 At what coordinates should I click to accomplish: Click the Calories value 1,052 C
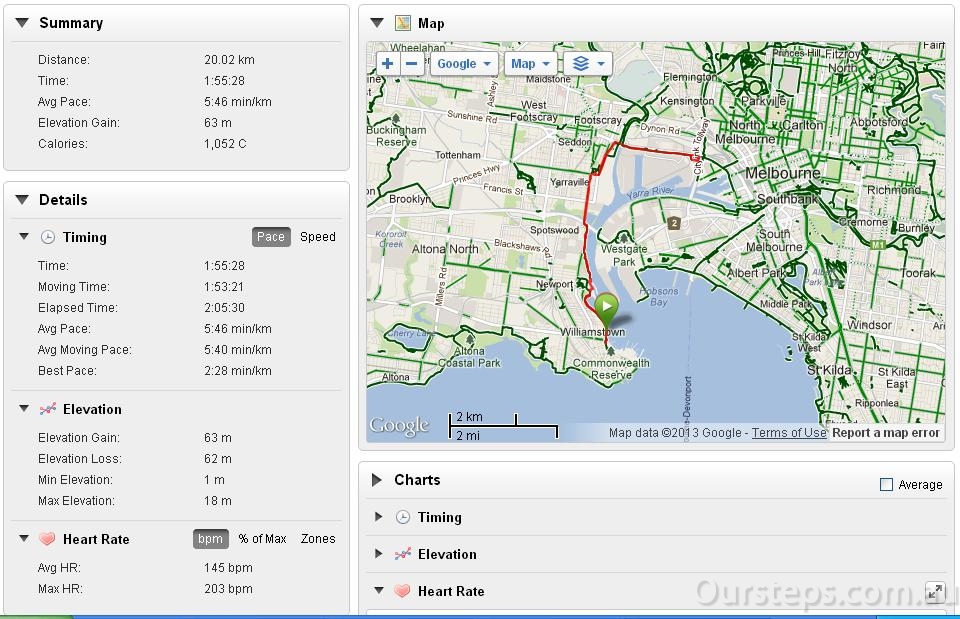225,144
